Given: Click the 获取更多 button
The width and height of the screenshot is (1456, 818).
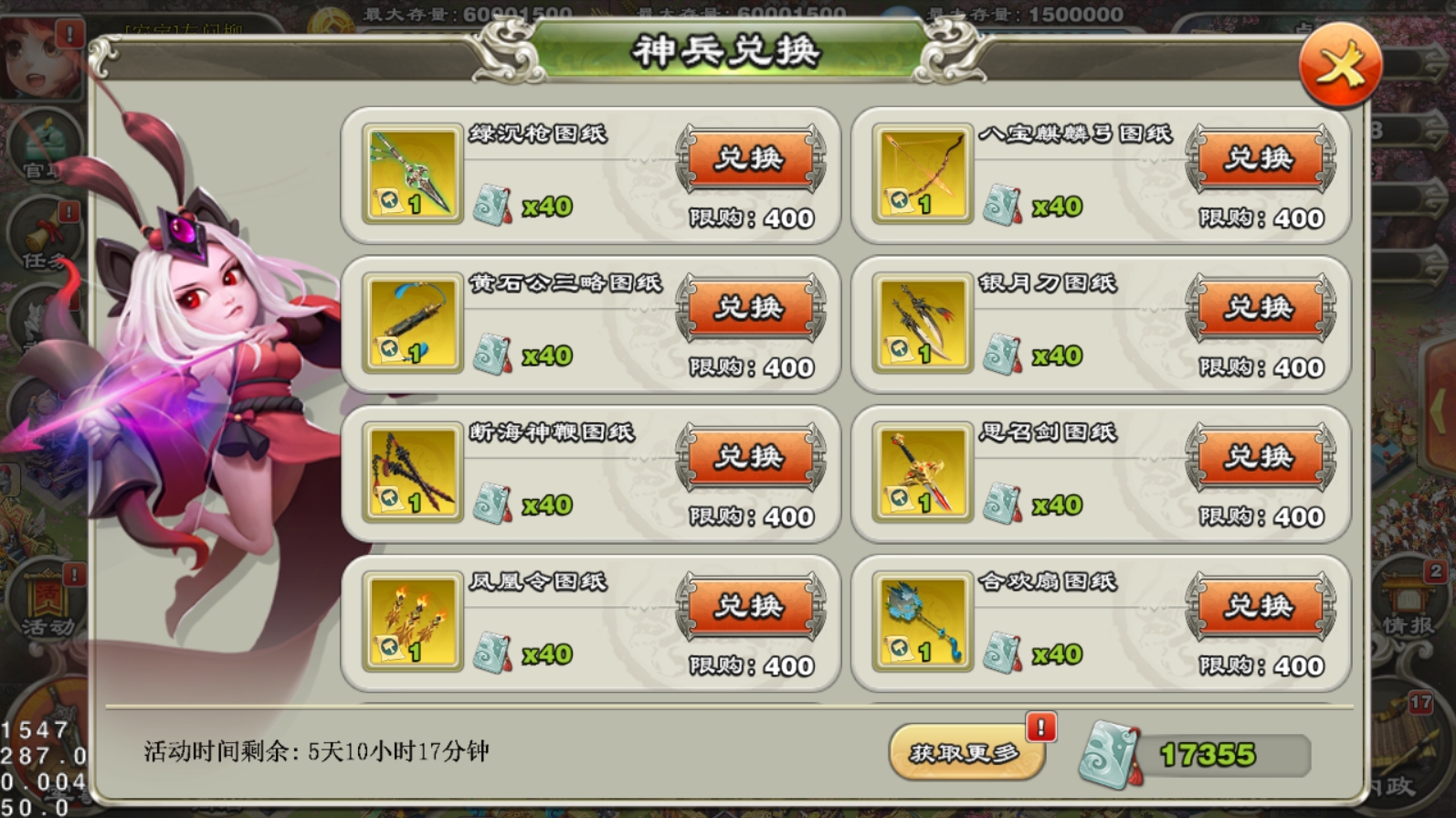Looking at the screenshot, I should 966,752.
